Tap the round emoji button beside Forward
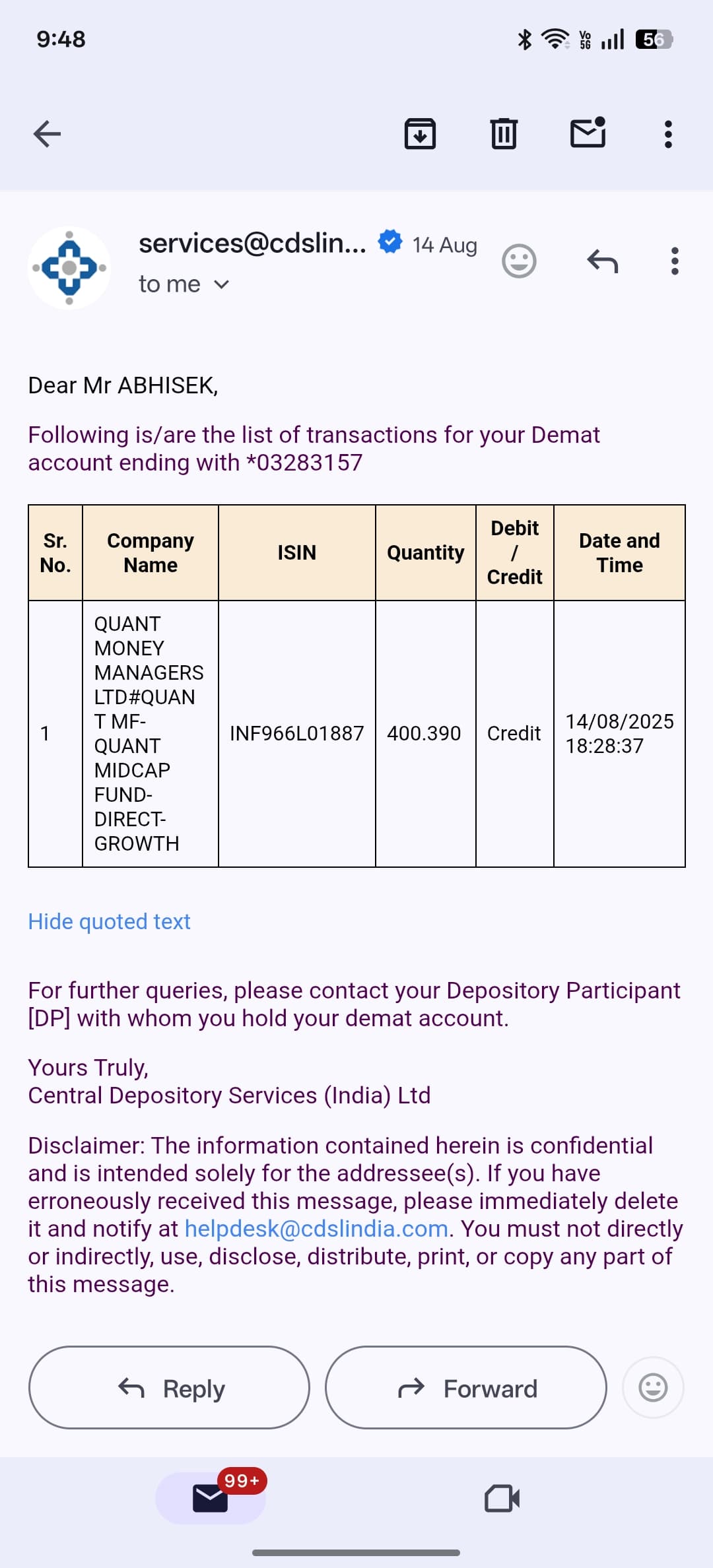Viewport: 713px width, 1568px height. [x=653, y=1388]
